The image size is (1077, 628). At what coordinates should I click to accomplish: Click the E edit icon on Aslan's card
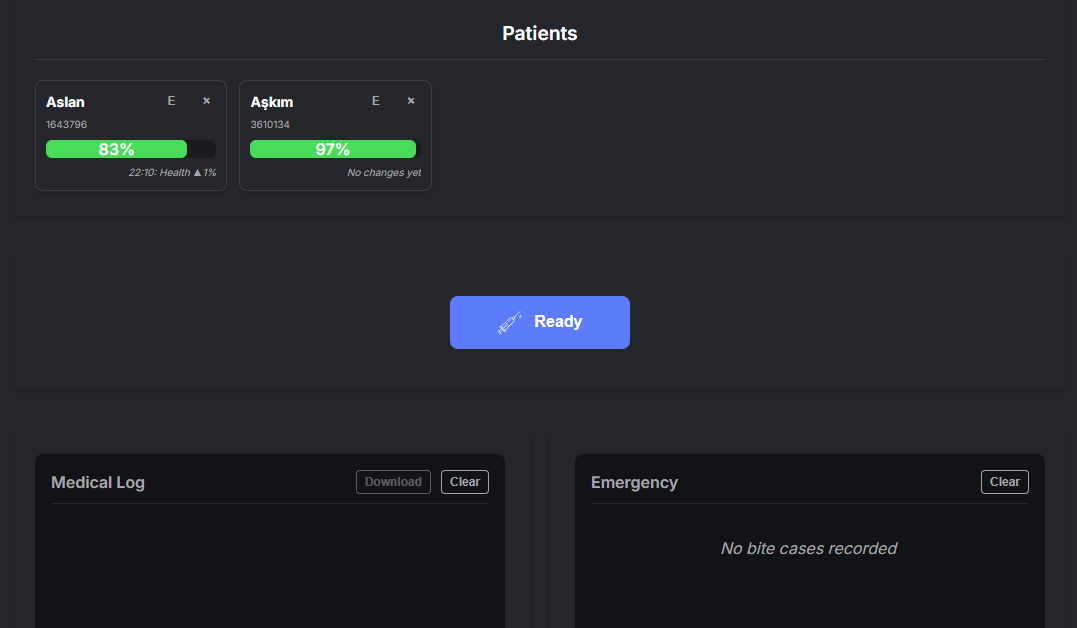[172, 101]
